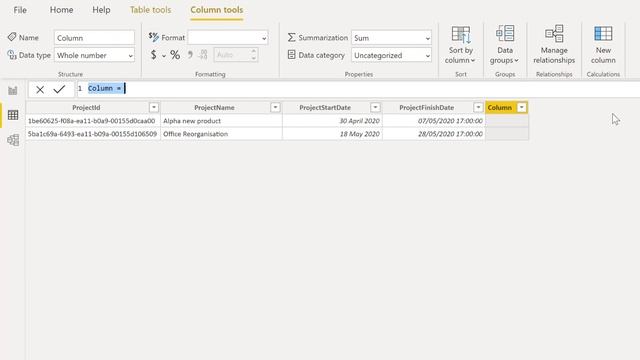Viewport: 640px width, 360px height.
Task: Switch to the Home tab
Action: (x=62, y=10)
